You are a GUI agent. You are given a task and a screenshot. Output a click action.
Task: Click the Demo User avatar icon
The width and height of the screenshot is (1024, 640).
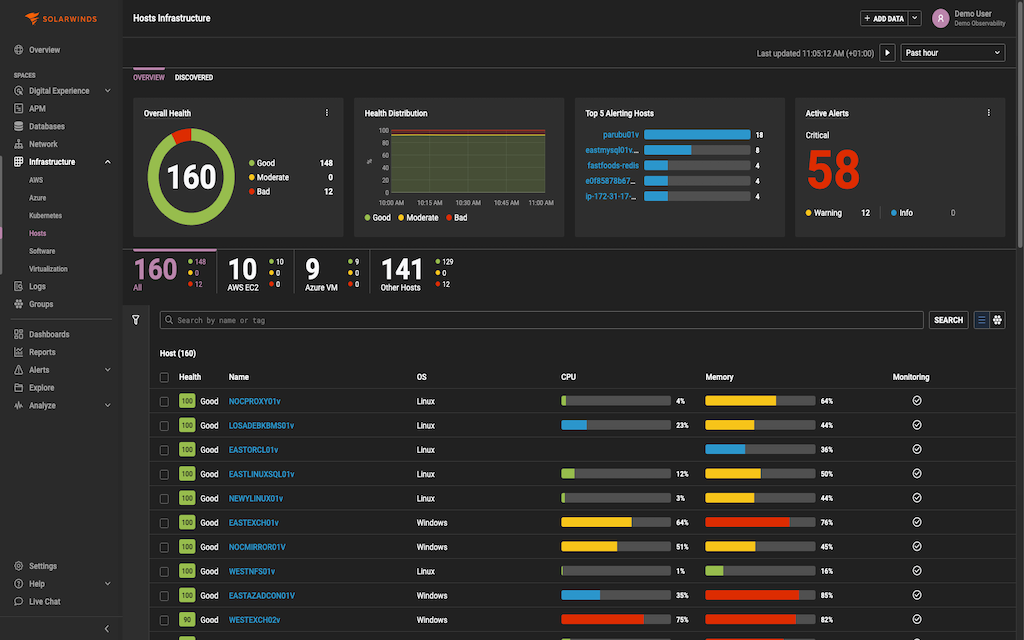pos(940,18)
